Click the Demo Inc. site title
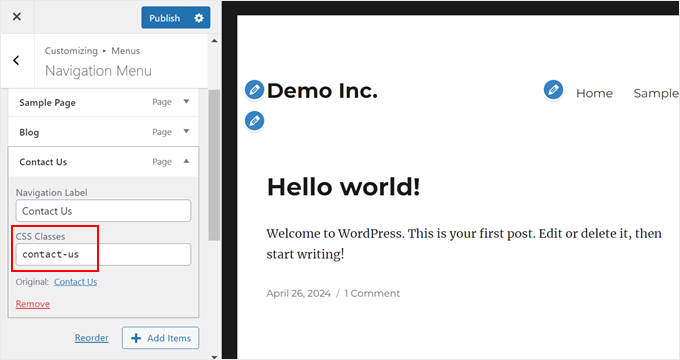 322,91
